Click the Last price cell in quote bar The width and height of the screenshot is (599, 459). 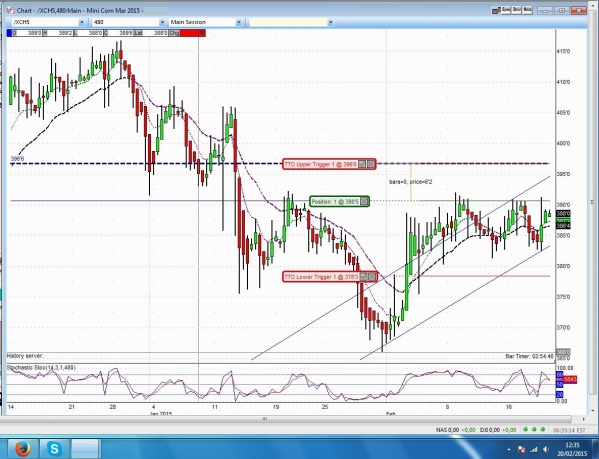(x=151, y=33)
